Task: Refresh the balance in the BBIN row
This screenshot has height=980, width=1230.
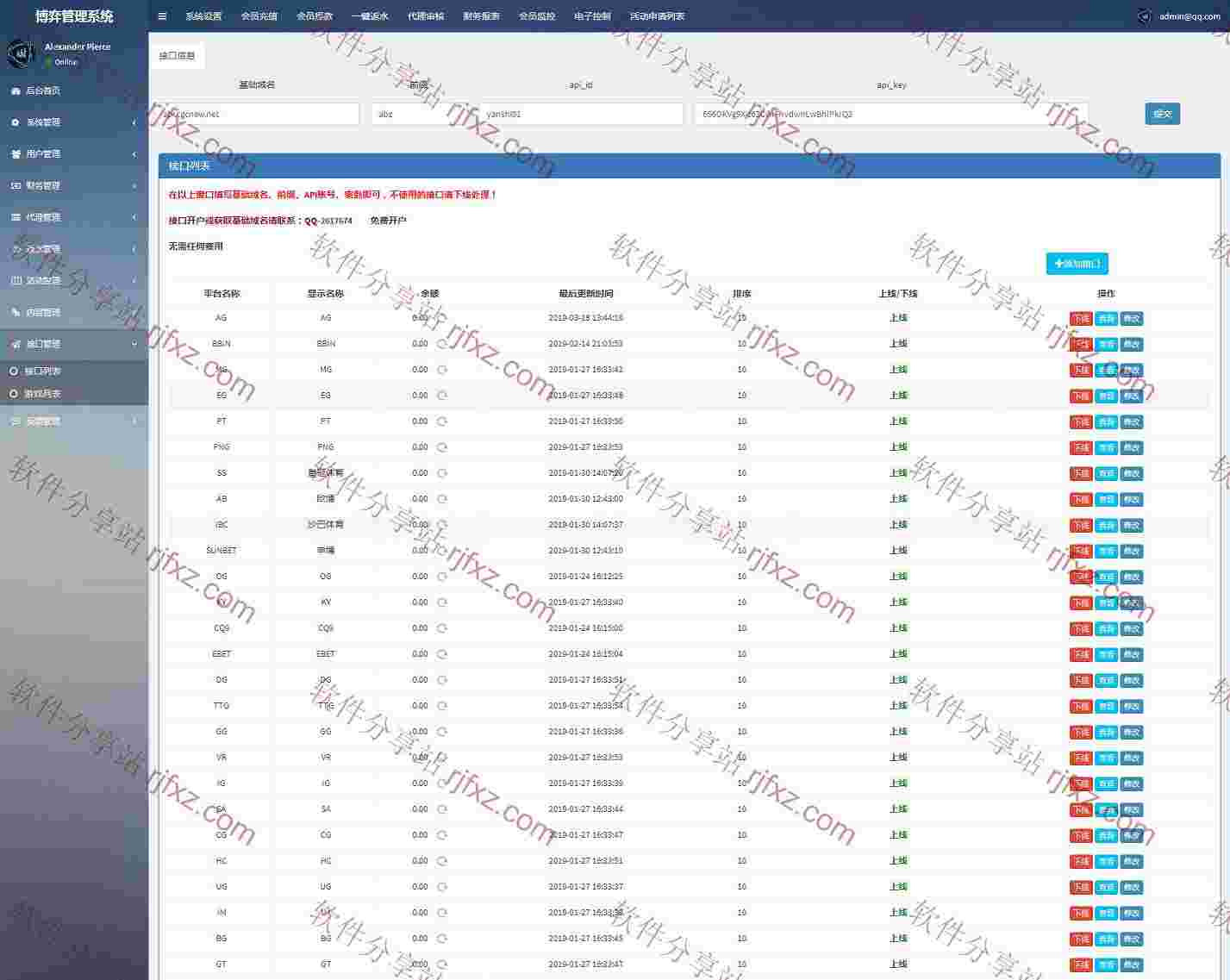Action: 442,344
